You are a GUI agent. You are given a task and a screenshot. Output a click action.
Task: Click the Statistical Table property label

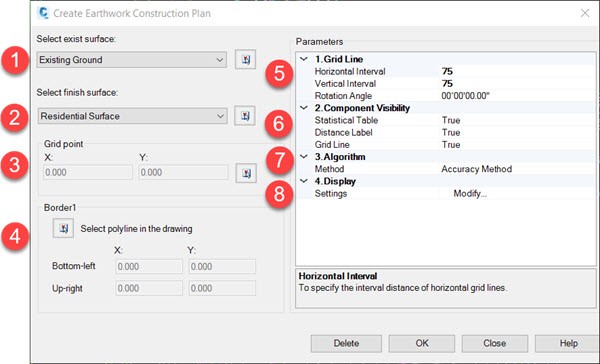(x=346, y=120)
